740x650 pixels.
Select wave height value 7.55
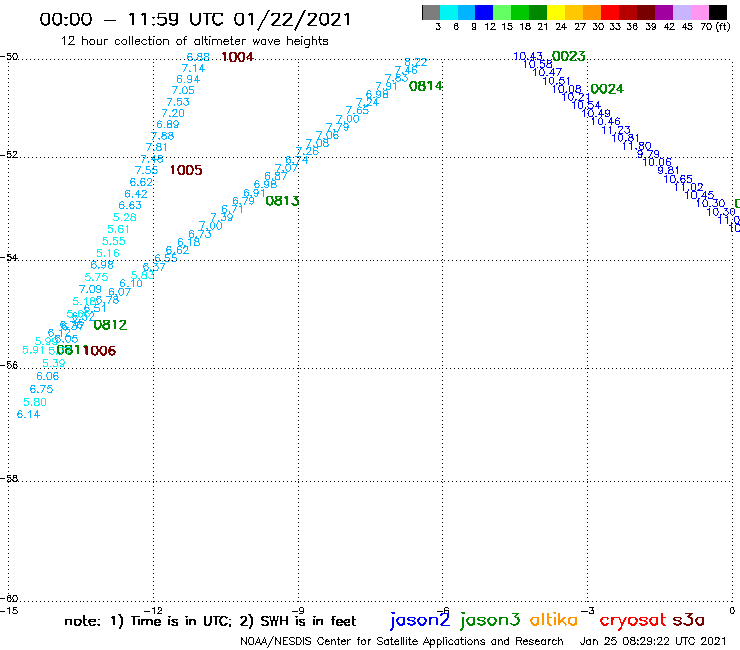click(x=146, y=170)
